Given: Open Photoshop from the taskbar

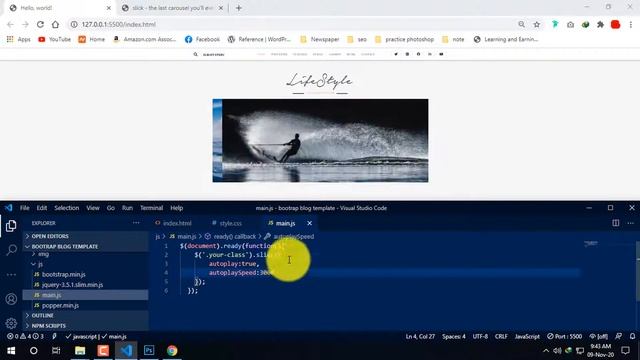Looking at the screenshot, I should (149, 350).
